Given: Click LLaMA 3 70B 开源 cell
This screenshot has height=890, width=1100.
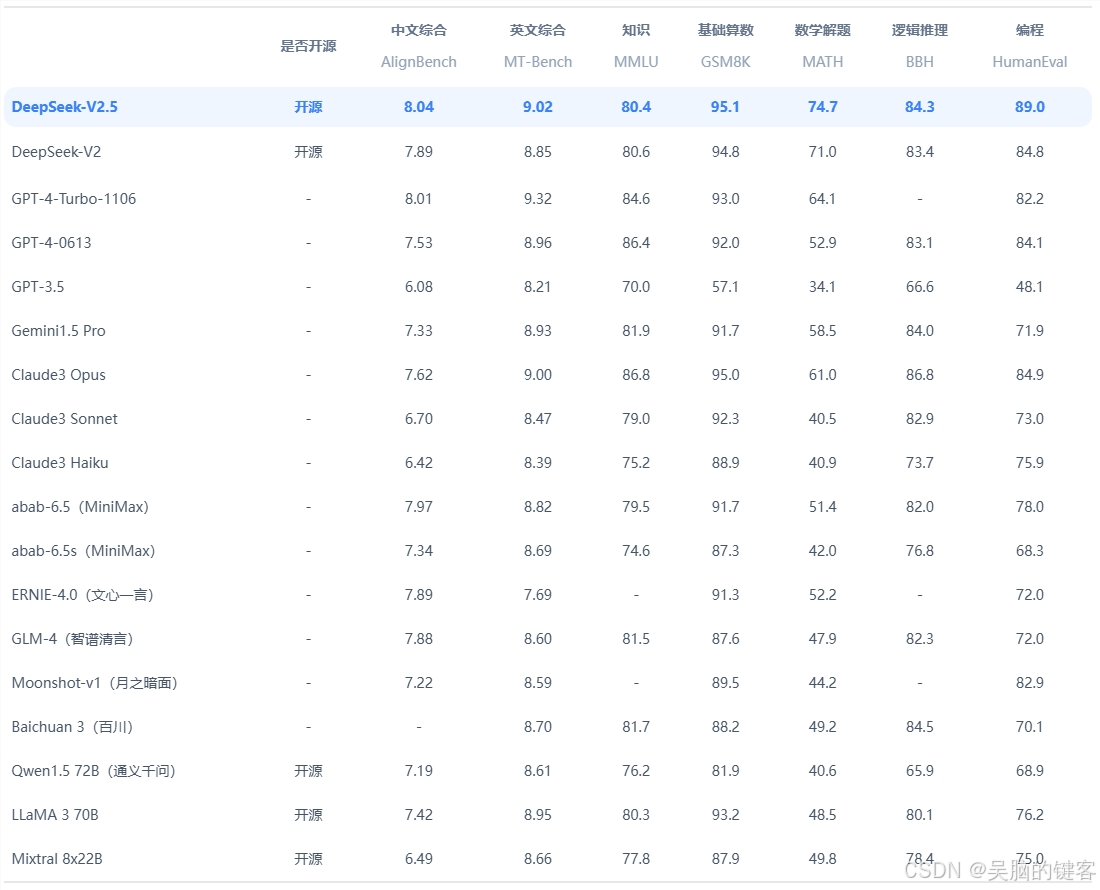Looking at the screenshot, I should point(308,815).
